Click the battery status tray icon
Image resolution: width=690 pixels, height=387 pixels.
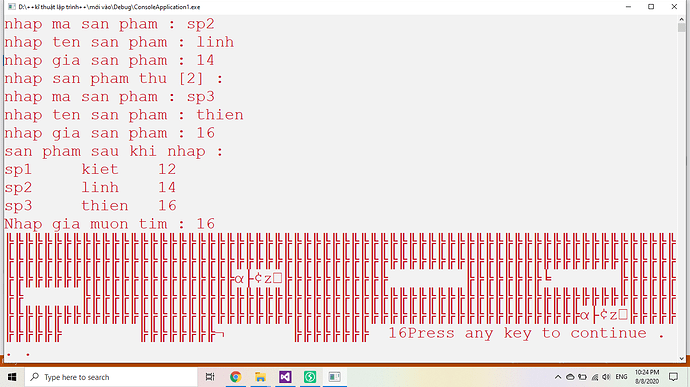coord(582,377)
